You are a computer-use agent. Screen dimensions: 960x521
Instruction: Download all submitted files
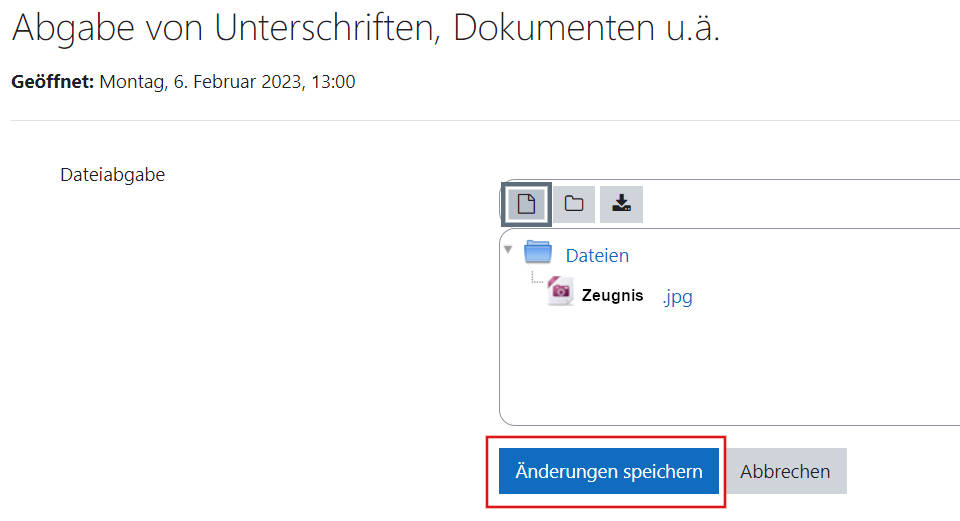(621, 204)
